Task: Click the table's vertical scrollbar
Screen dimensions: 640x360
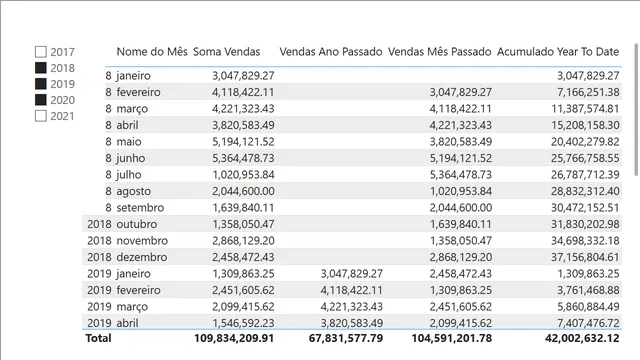Action: pyautogui.click(x=636, y=109)
